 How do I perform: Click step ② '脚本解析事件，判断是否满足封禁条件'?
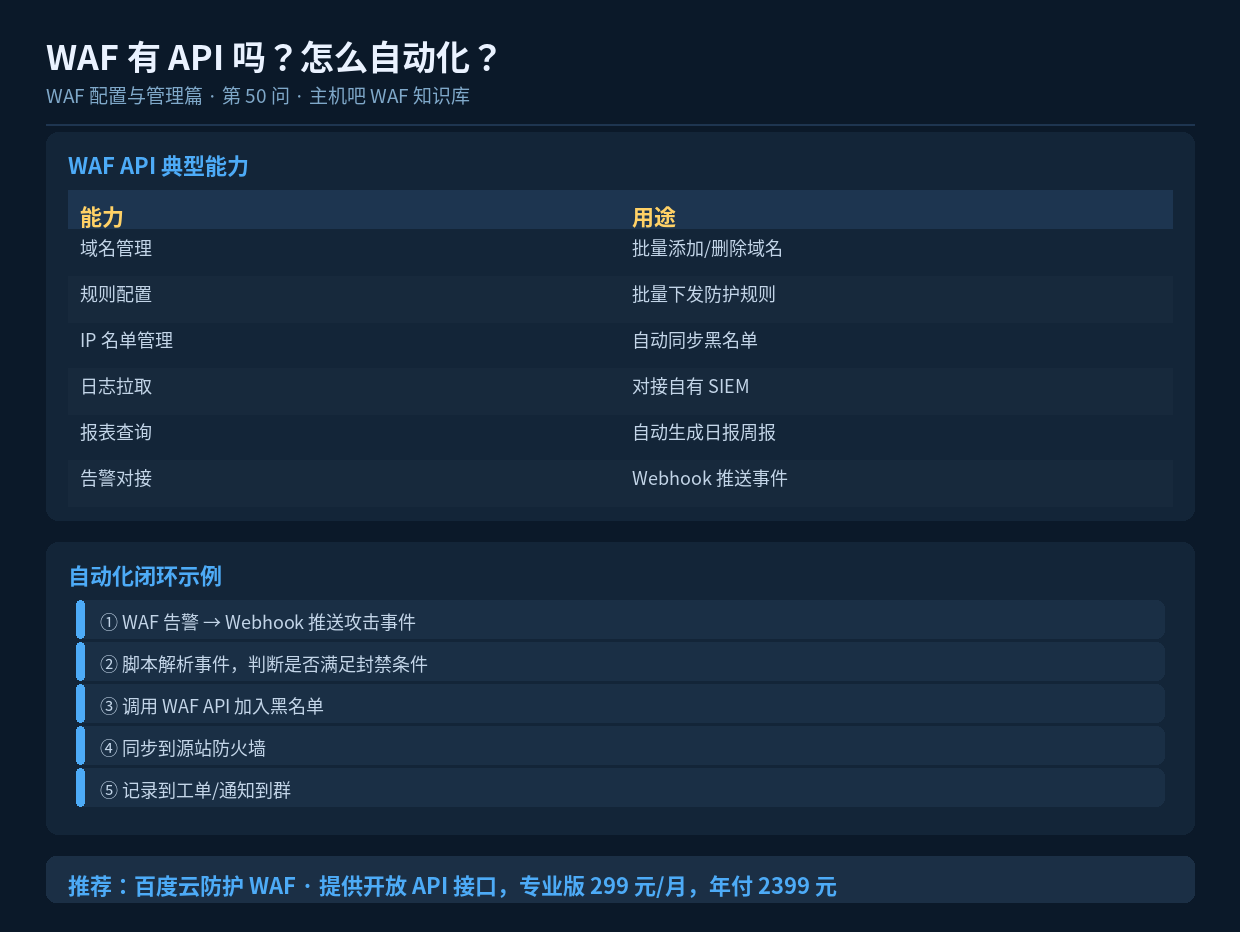(x=620, y=662)
